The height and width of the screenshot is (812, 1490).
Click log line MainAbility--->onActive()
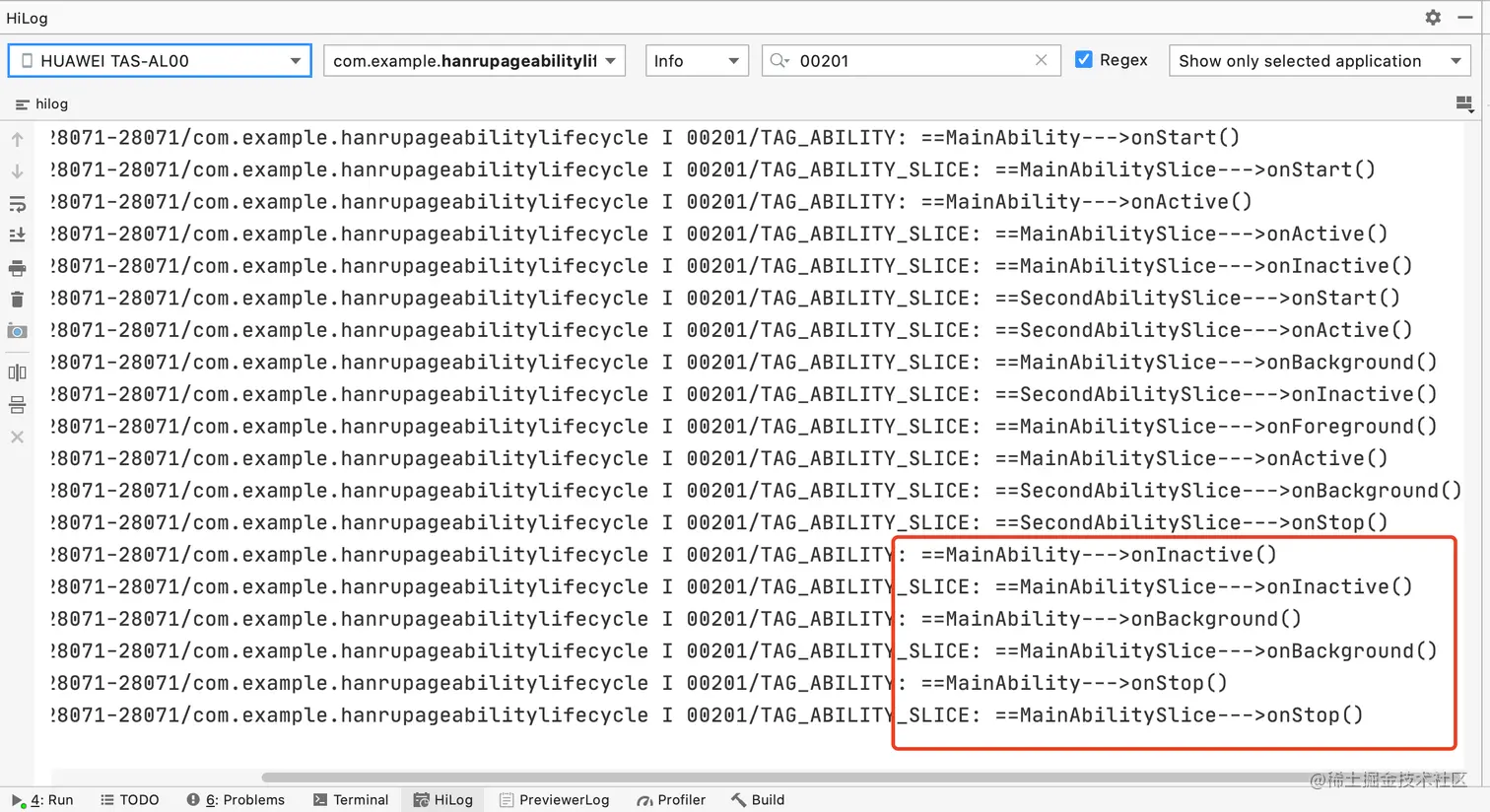(651, 202)
